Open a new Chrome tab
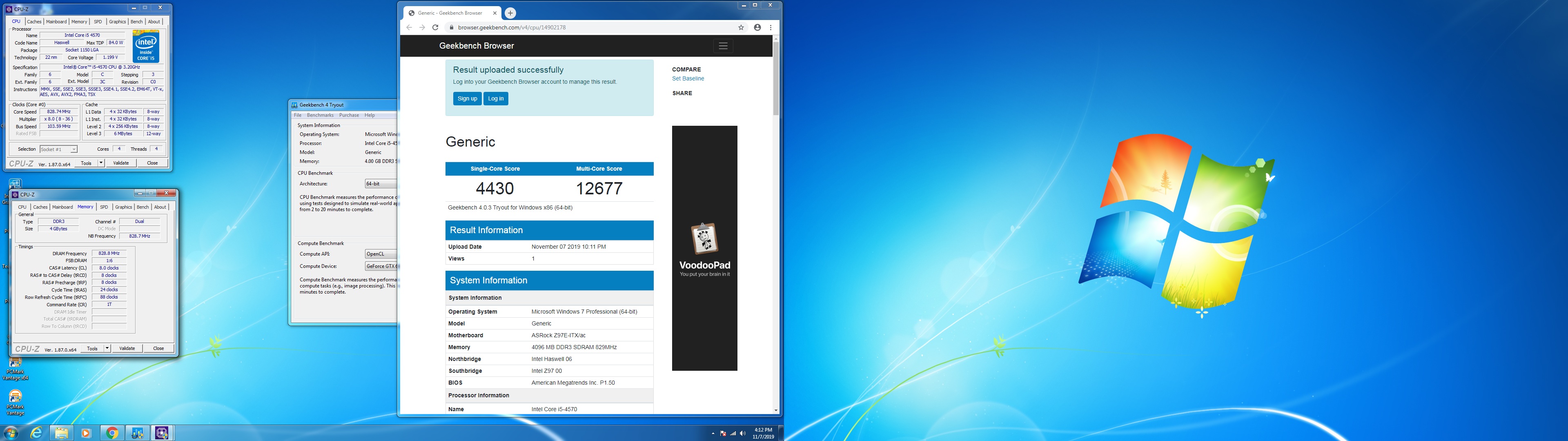1568x441 pixels. (510, 13)
